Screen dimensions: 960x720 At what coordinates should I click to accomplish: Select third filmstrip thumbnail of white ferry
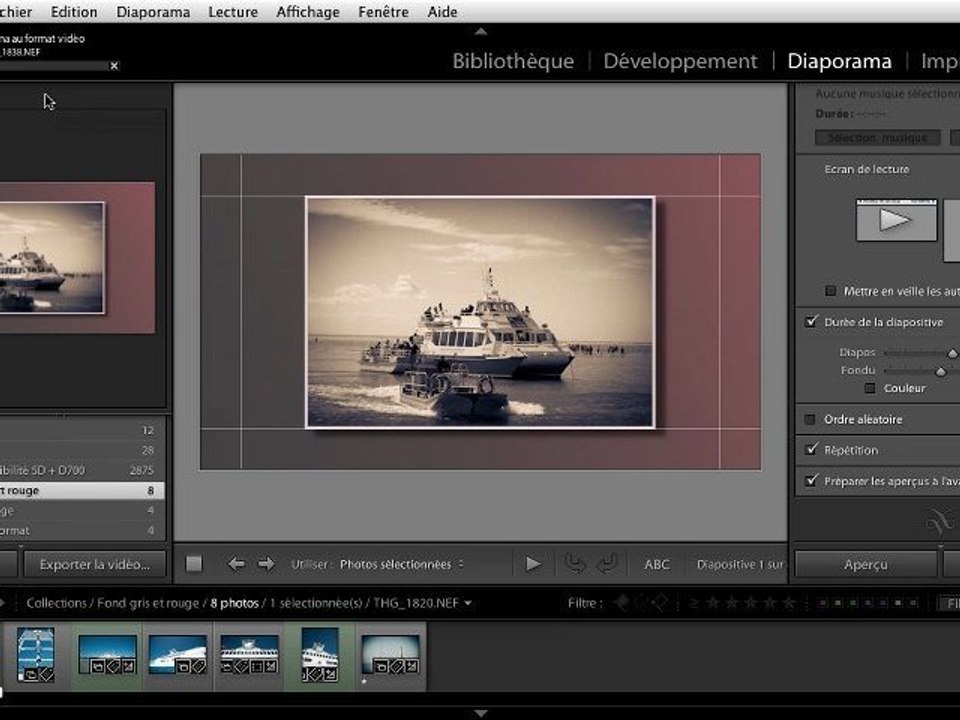click(178, 654)
